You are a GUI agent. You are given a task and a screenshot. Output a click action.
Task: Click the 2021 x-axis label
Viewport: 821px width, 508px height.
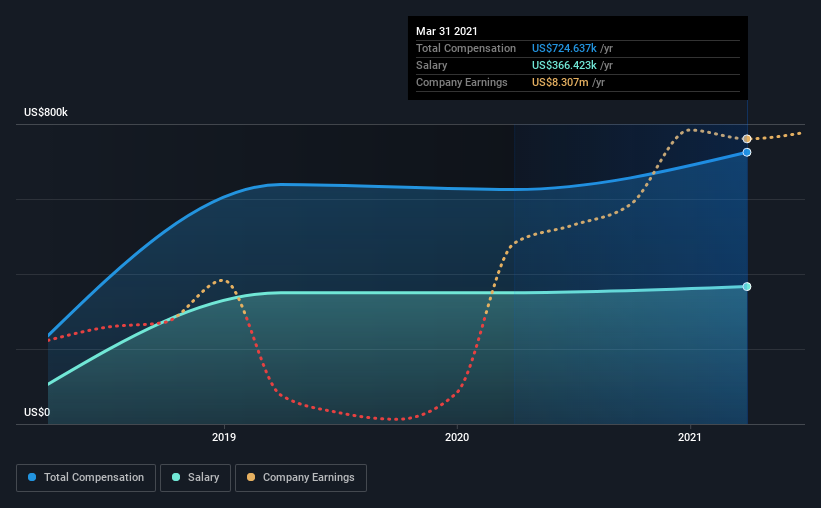tap(690, 437)
